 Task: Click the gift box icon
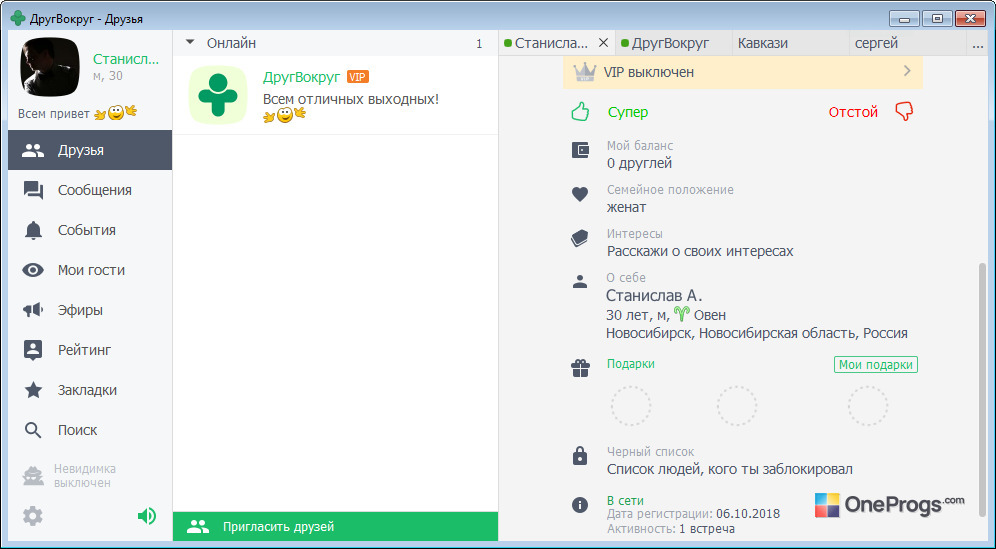coord(580,369)
